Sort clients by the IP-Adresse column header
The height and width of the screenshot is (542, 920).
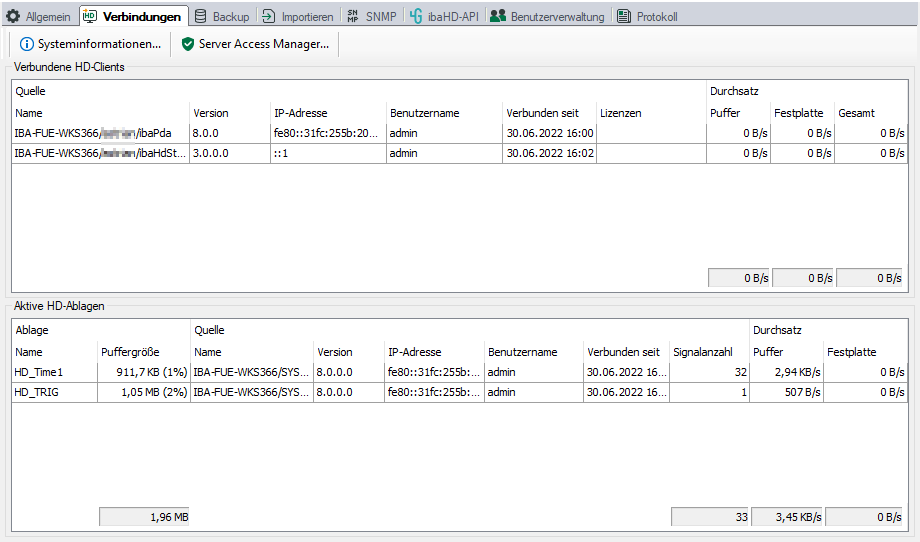click(300, 113)
